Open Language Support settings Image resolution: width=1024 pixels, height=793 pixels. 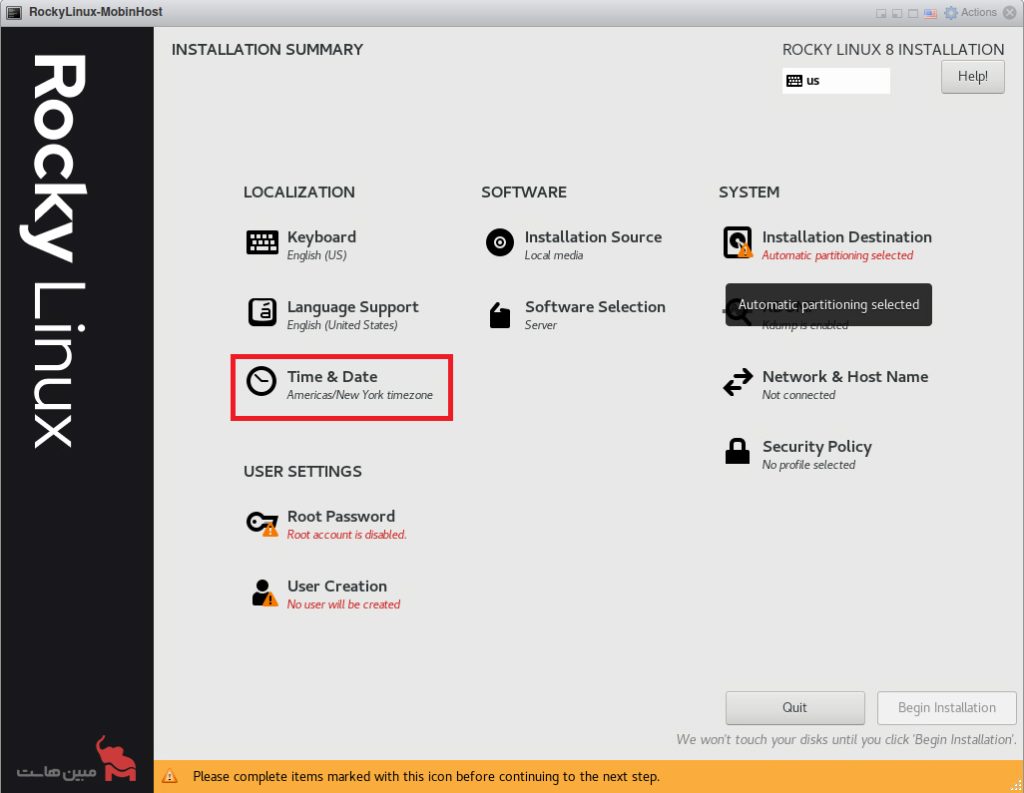tap(332, 314)
